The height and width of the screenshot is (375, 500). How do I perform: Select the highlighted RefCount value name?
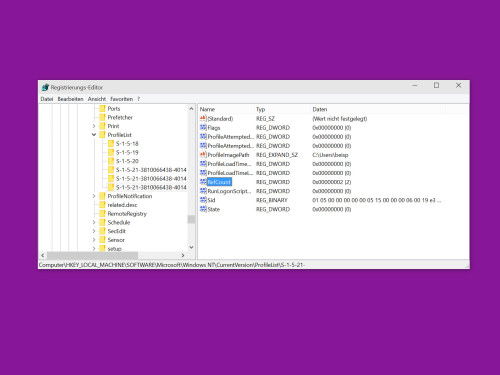tap(219, 182)
